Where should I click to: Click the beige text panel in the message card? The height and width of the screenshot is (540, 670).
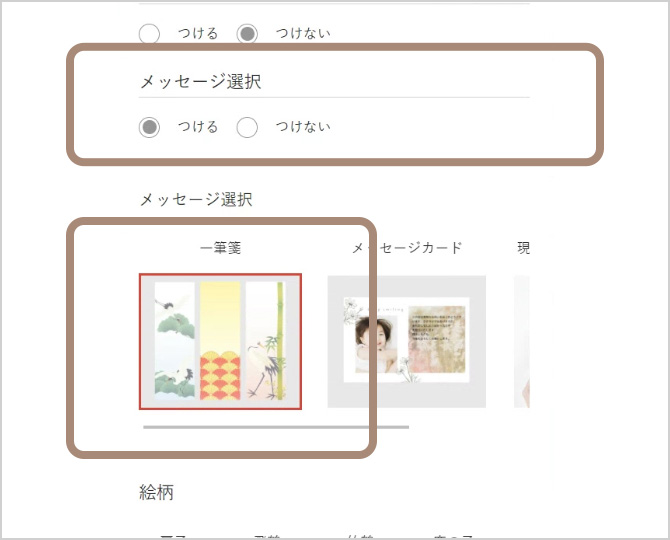pos(437,339)
